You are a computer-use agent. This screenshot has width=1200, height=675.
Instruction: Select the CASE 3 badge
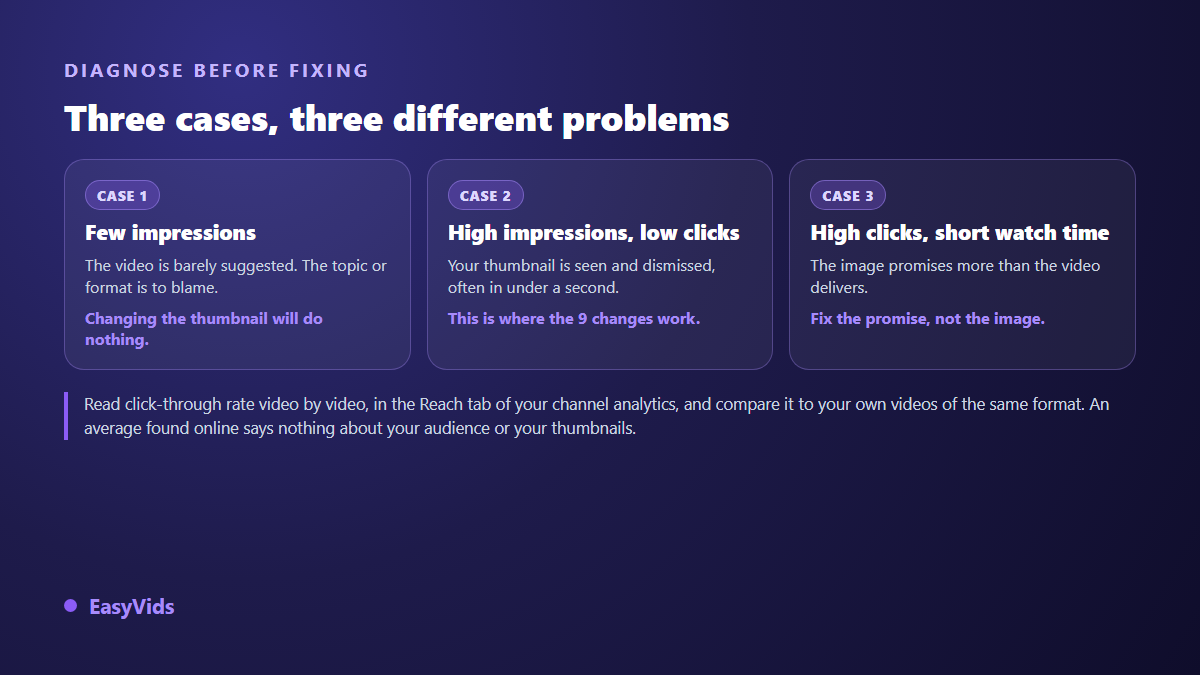click(848, 196)
